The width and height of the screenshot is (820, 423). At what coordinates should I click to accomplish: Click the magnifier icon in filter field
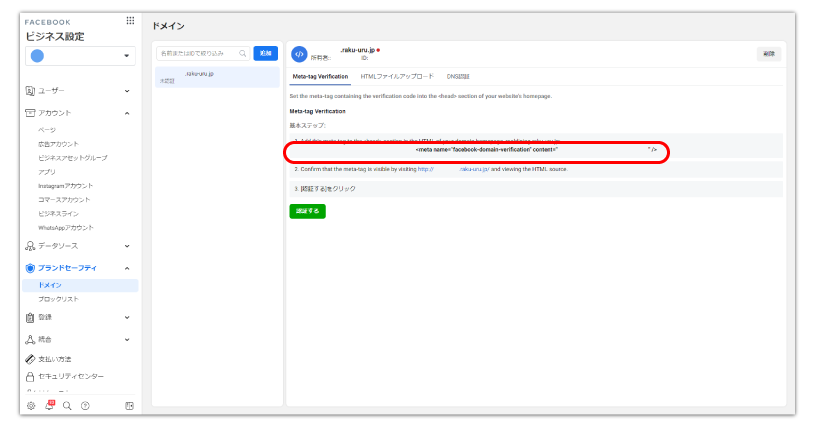click(x=243, y=53)
